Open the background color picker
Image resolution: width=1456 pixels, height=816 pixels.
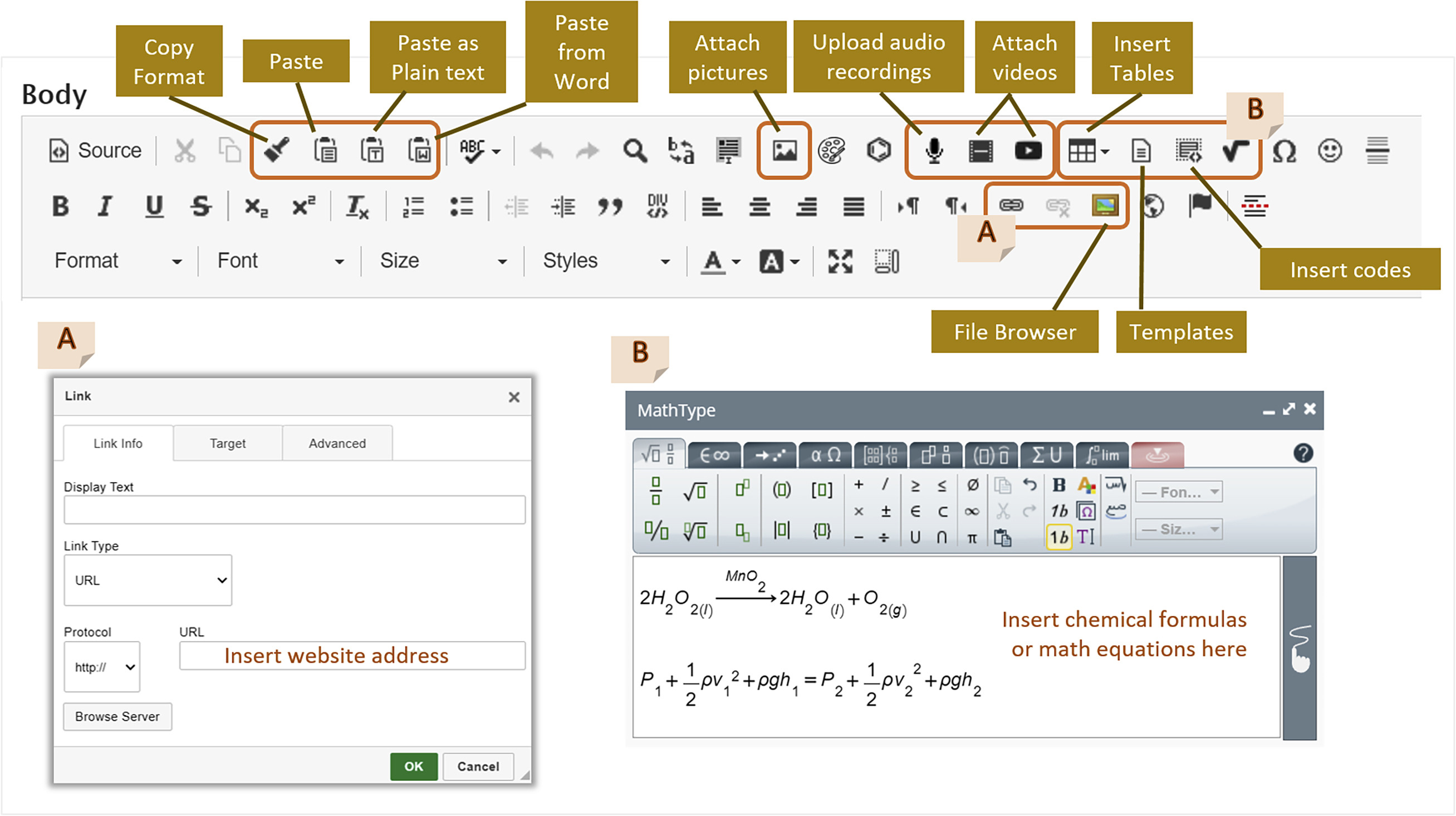pos(780,262)
